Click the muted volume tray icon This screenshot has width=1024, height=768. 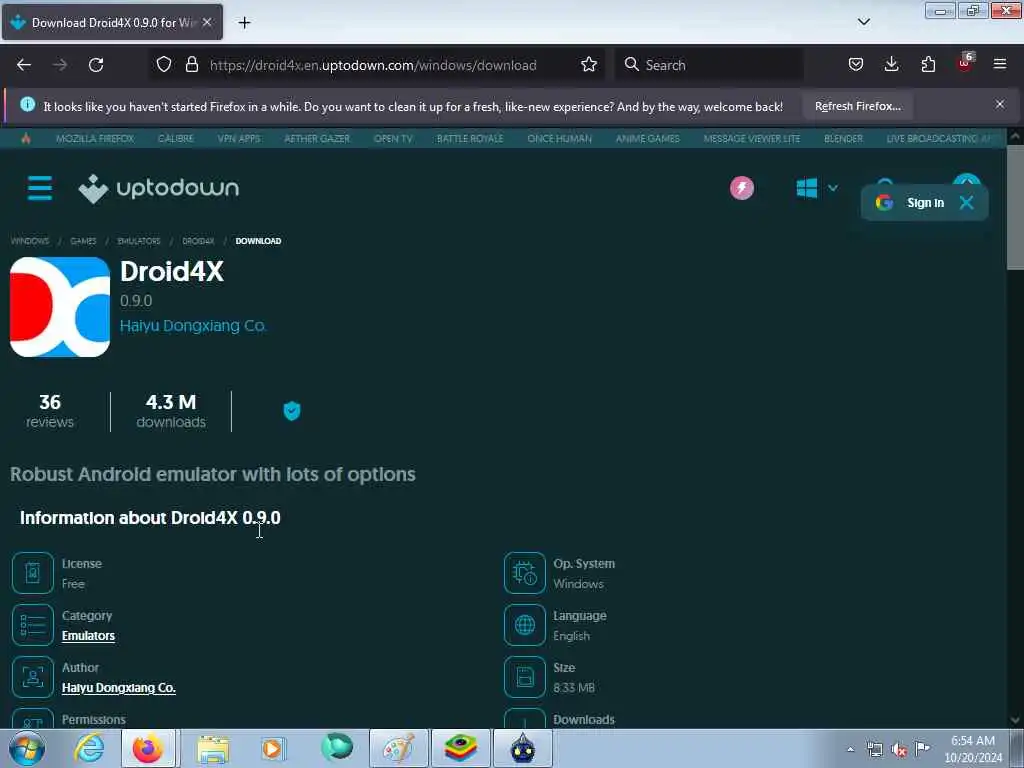point(899,749)
